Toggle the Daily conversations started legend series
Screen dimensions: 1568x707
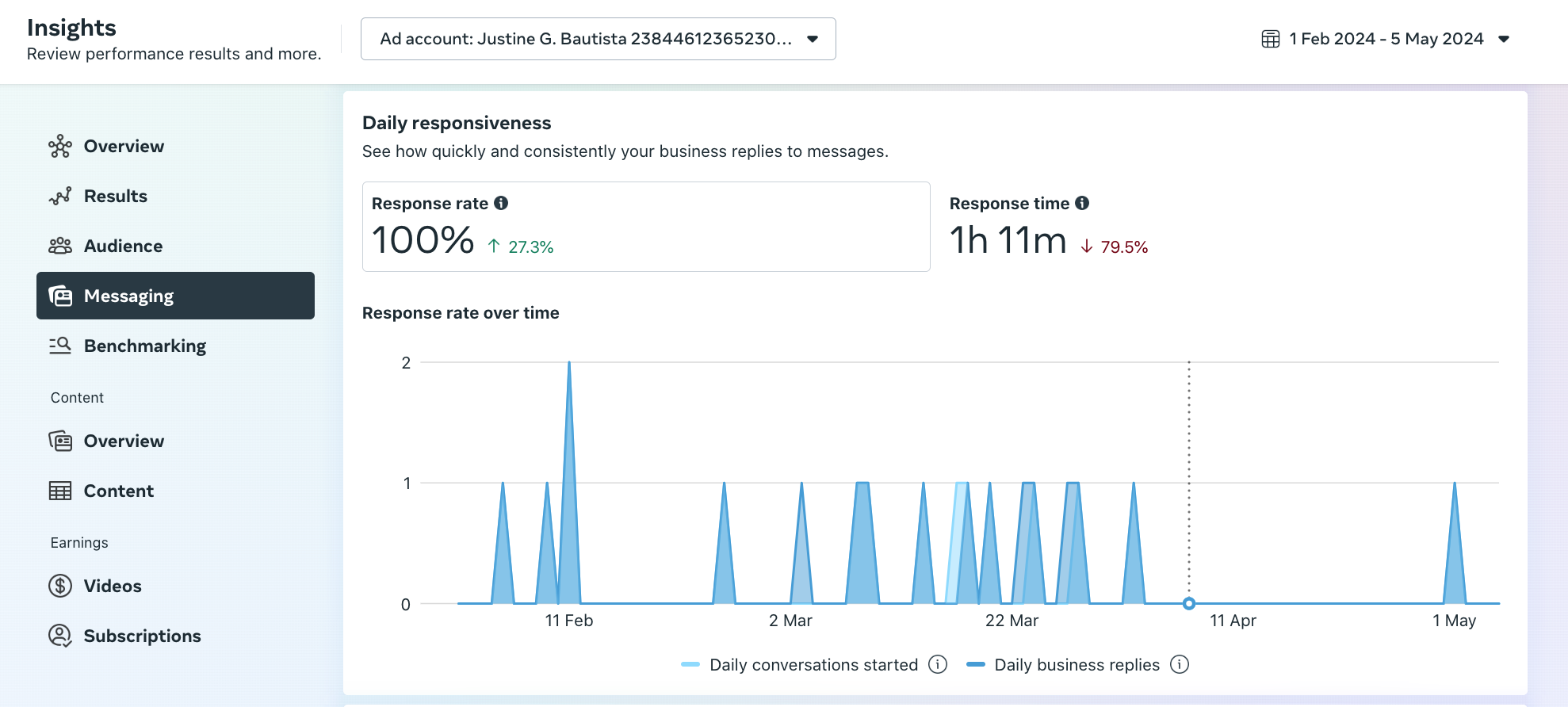pyautogui.click(x=813, y=664)
